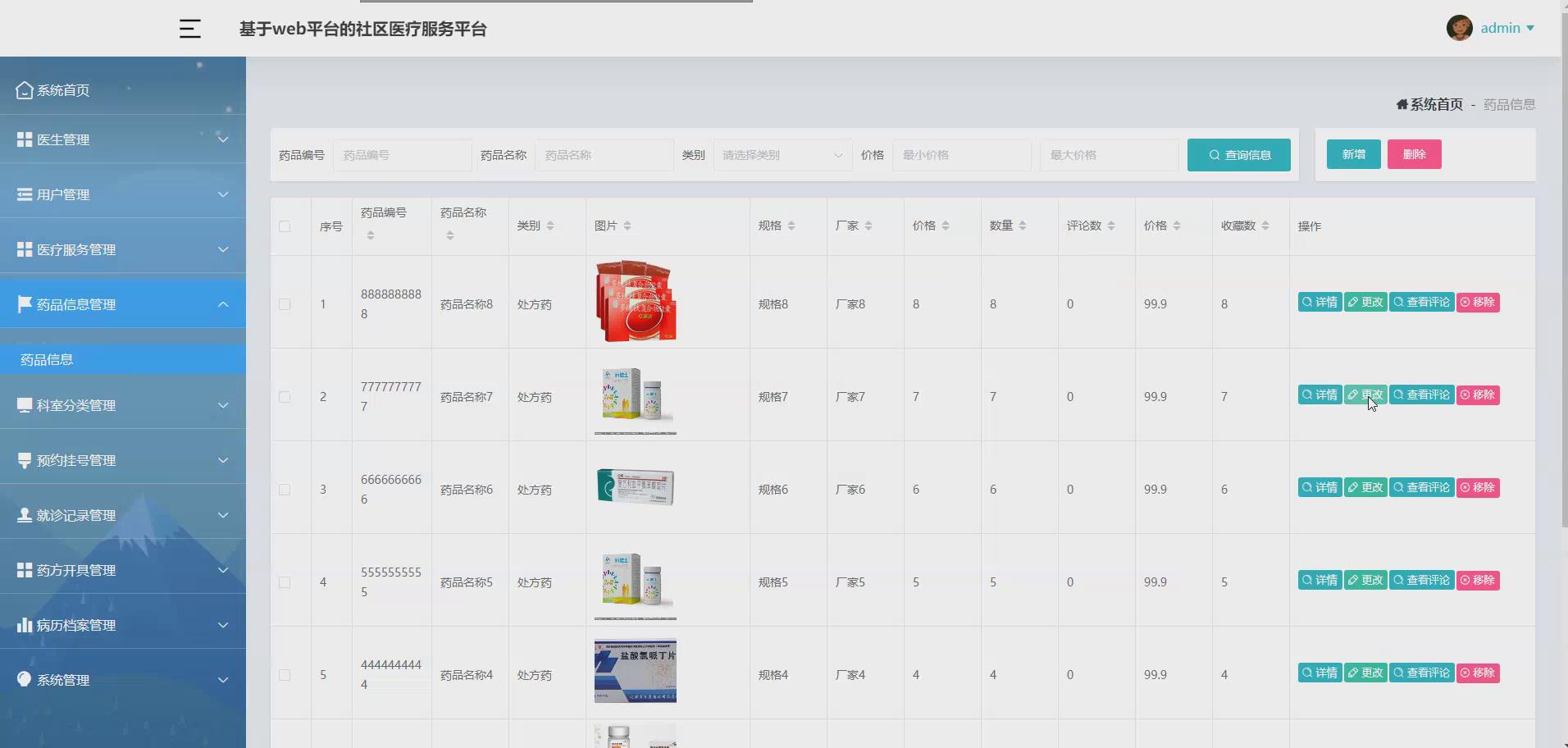The width and height of the screenshot is (1568, 748).
Task: Open the admin user dropdown
Action: point(1507,28)
